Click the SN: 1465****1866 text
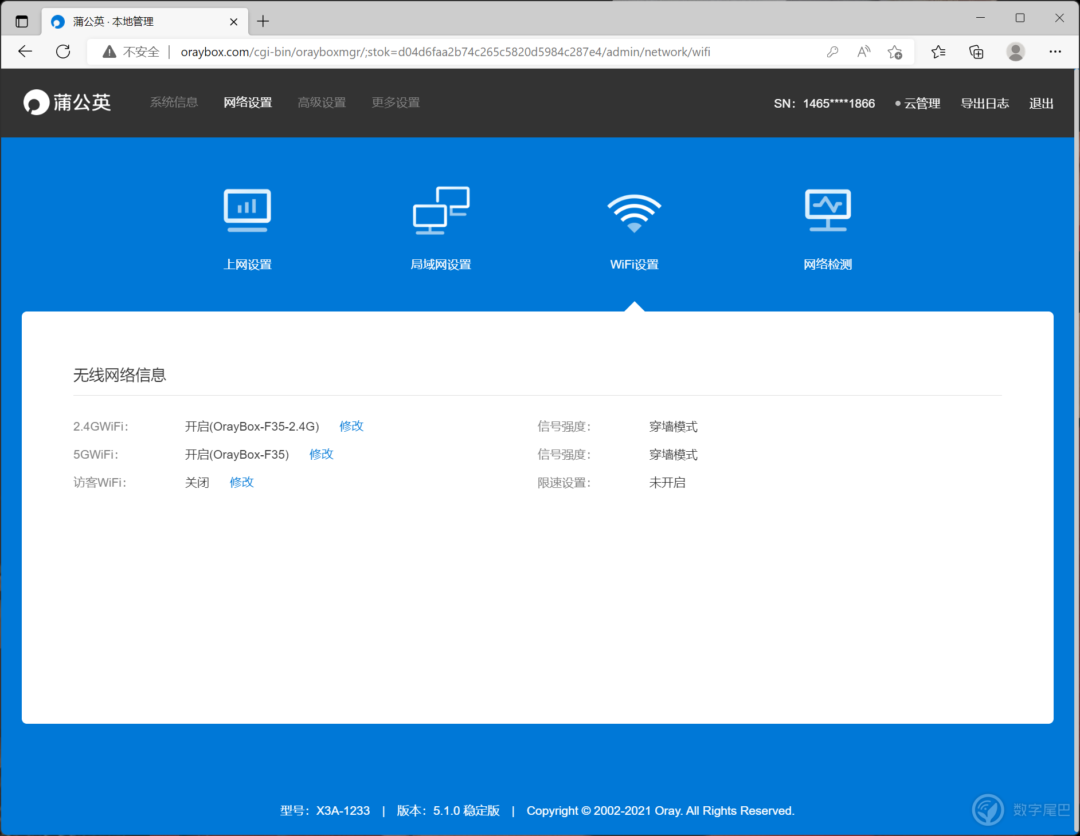The image size is (1080, 836). click(x=824, y=103)
